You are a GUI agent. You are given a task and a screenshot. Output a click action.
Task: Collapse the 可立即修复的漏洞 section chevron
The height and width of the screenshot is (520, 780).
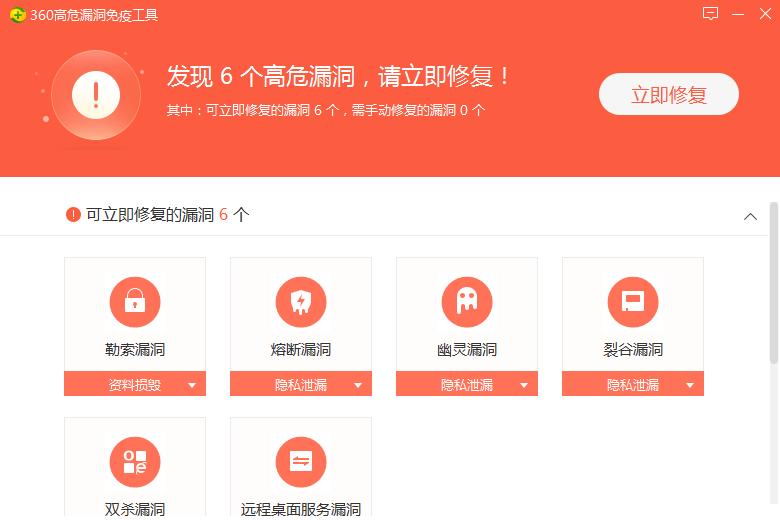(750, 216)
